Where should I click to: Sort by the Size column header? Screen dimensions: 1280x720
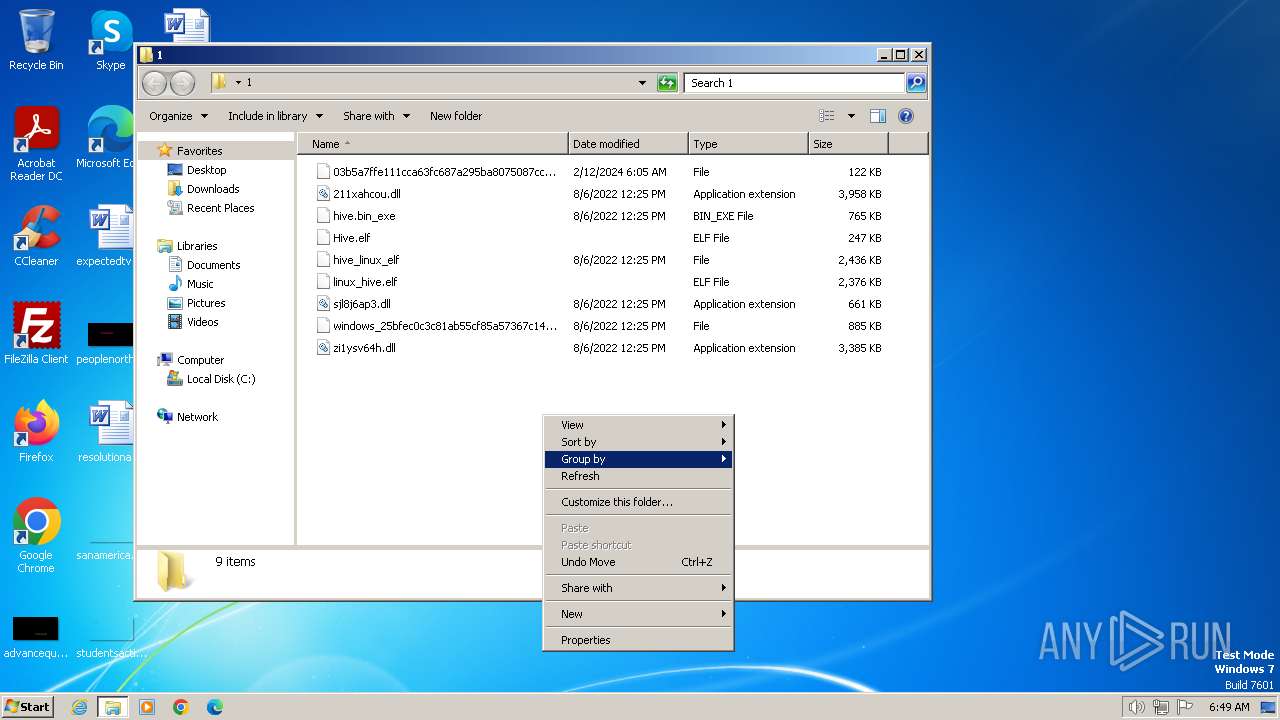848,144
